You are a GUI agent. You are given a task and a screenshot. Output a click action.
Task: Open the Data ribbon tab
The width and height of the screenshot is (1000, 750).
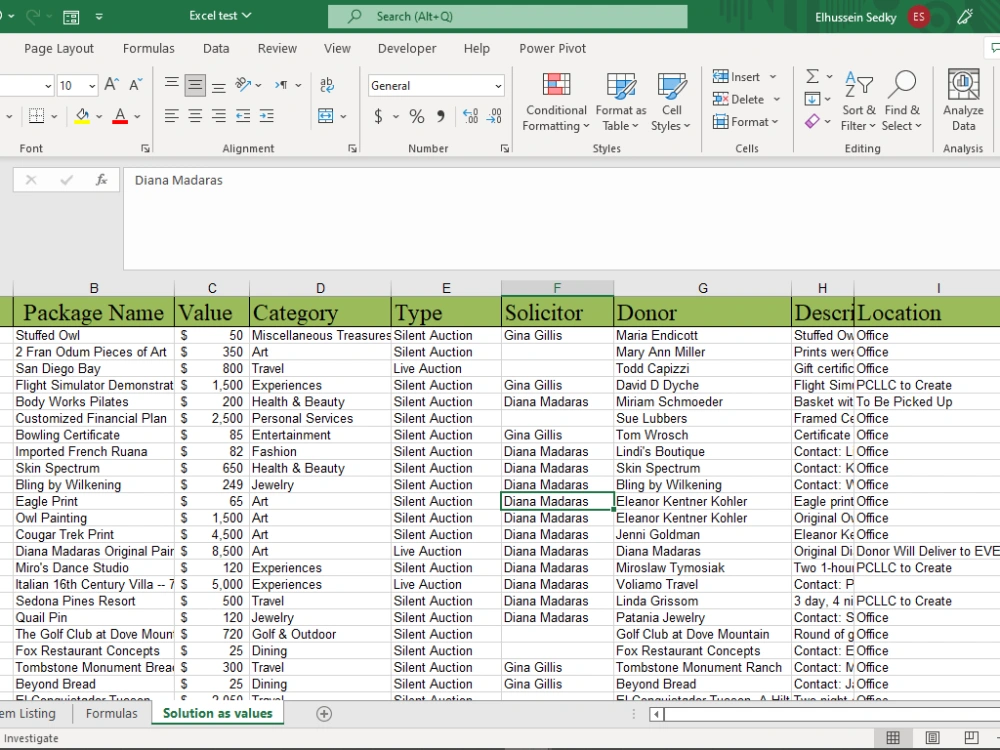216,48
